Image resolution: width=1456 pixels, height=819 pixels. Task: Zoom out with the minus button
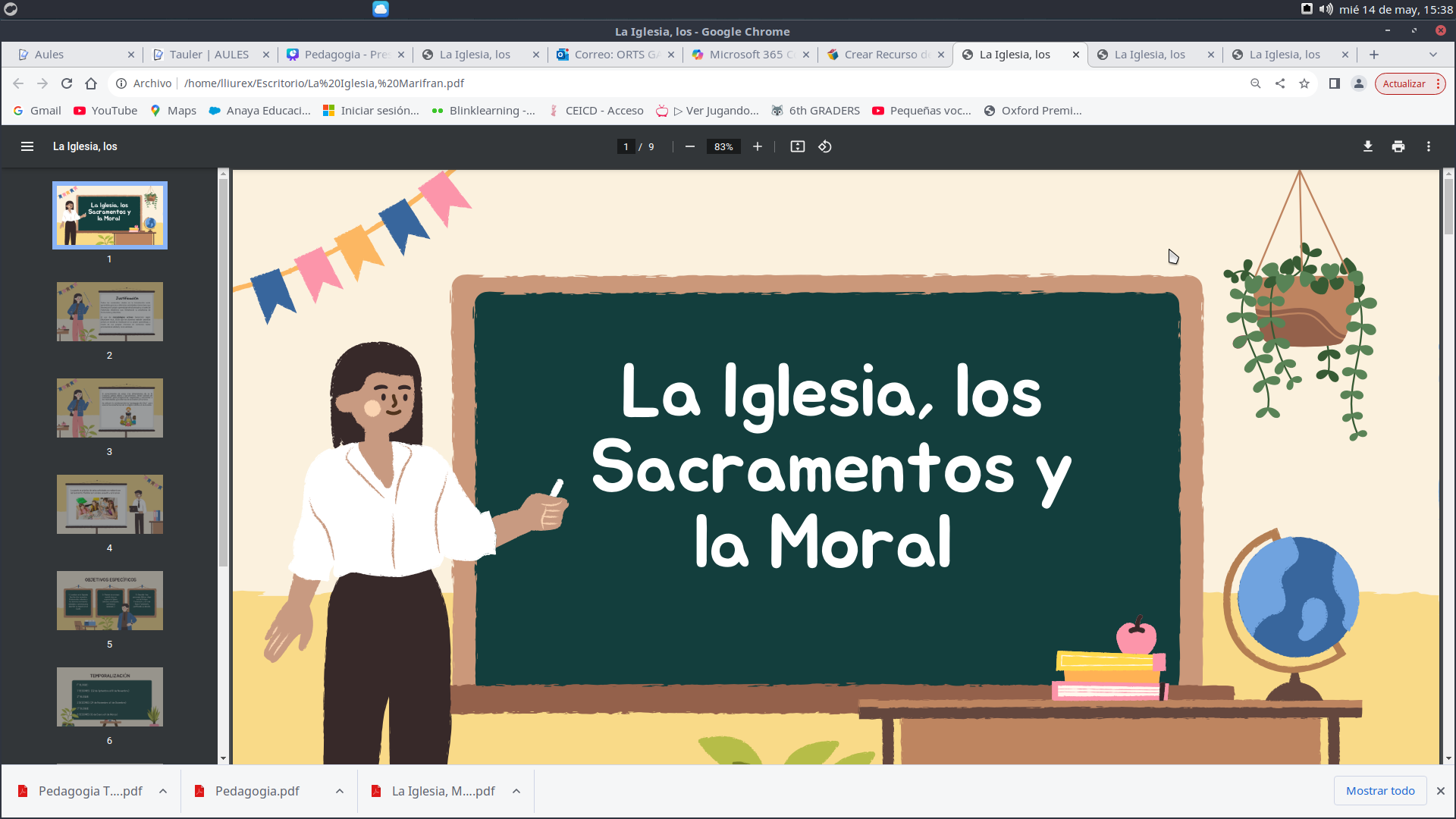(x=690, y=146)
